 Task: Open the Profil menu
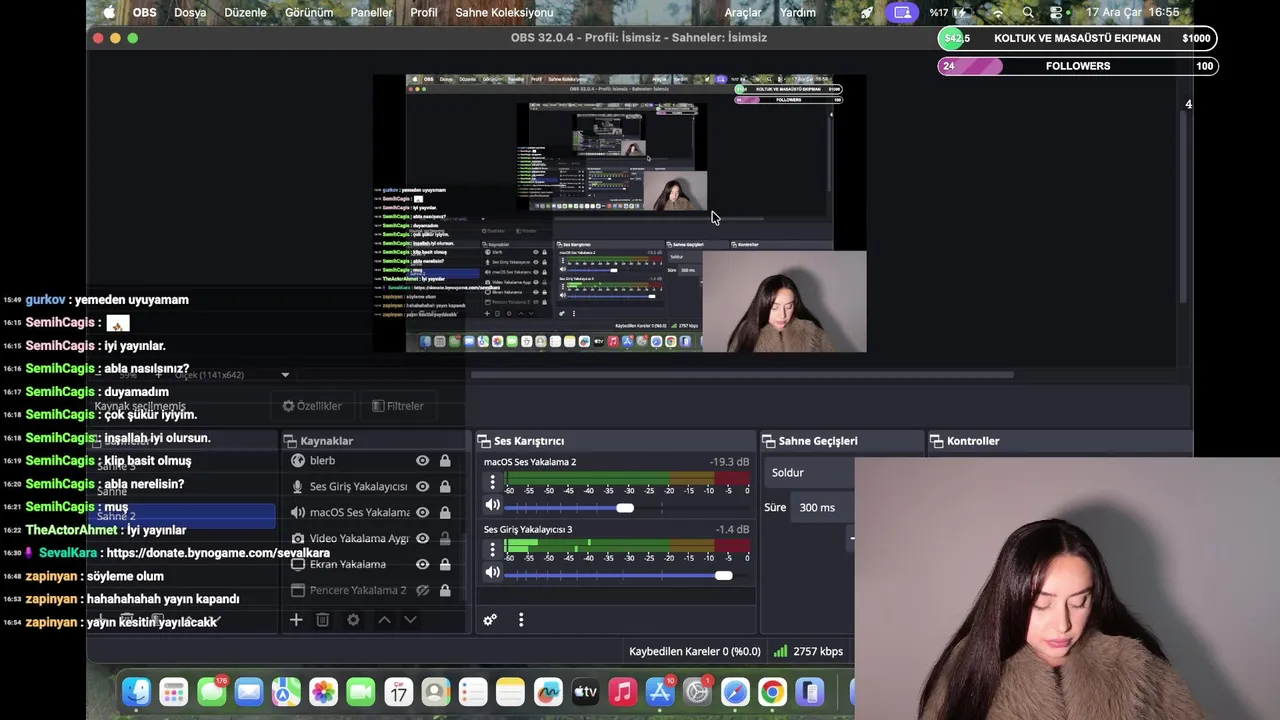tap(424, 13)
